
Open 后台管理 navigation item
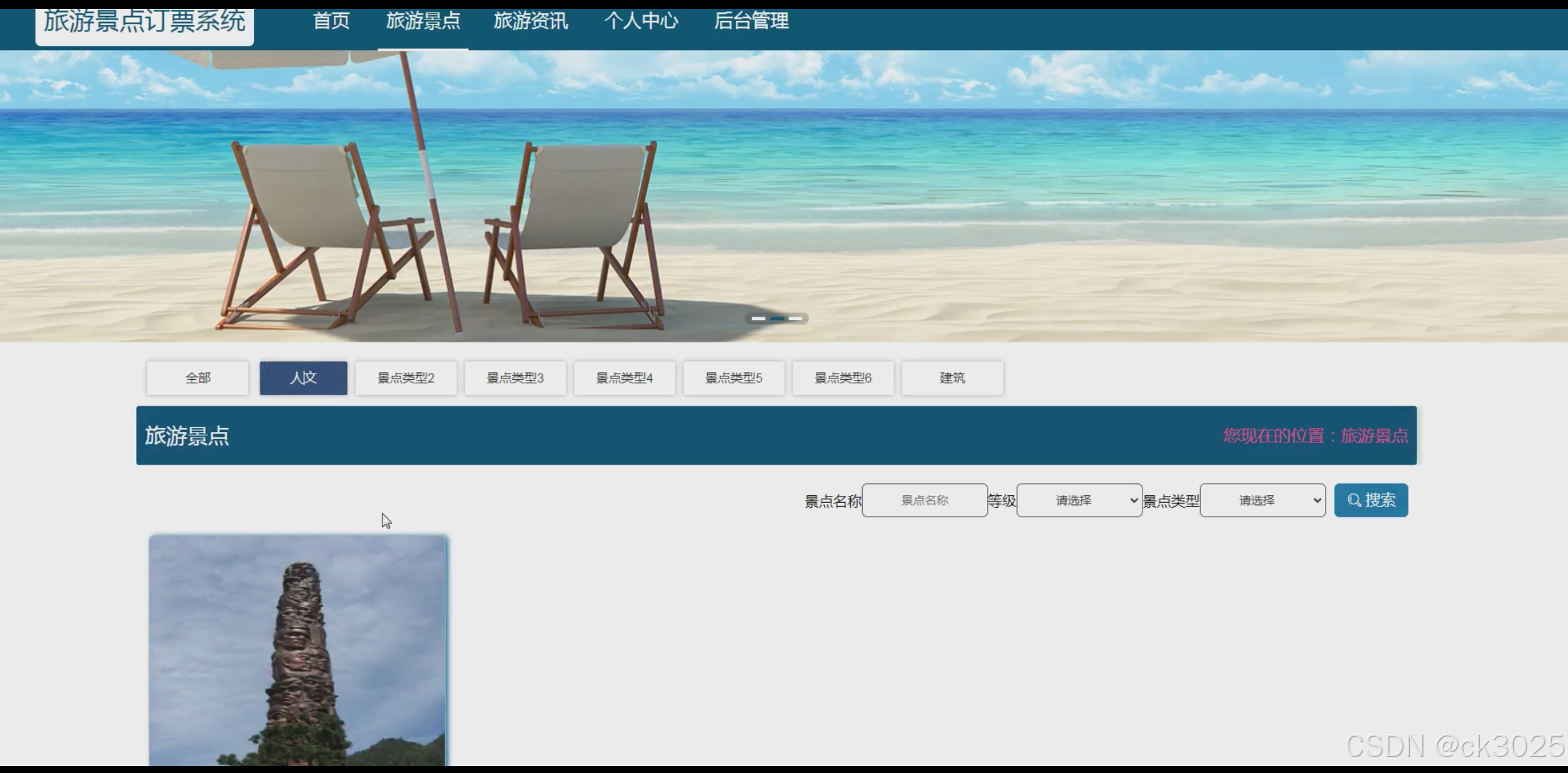(751, 22)
